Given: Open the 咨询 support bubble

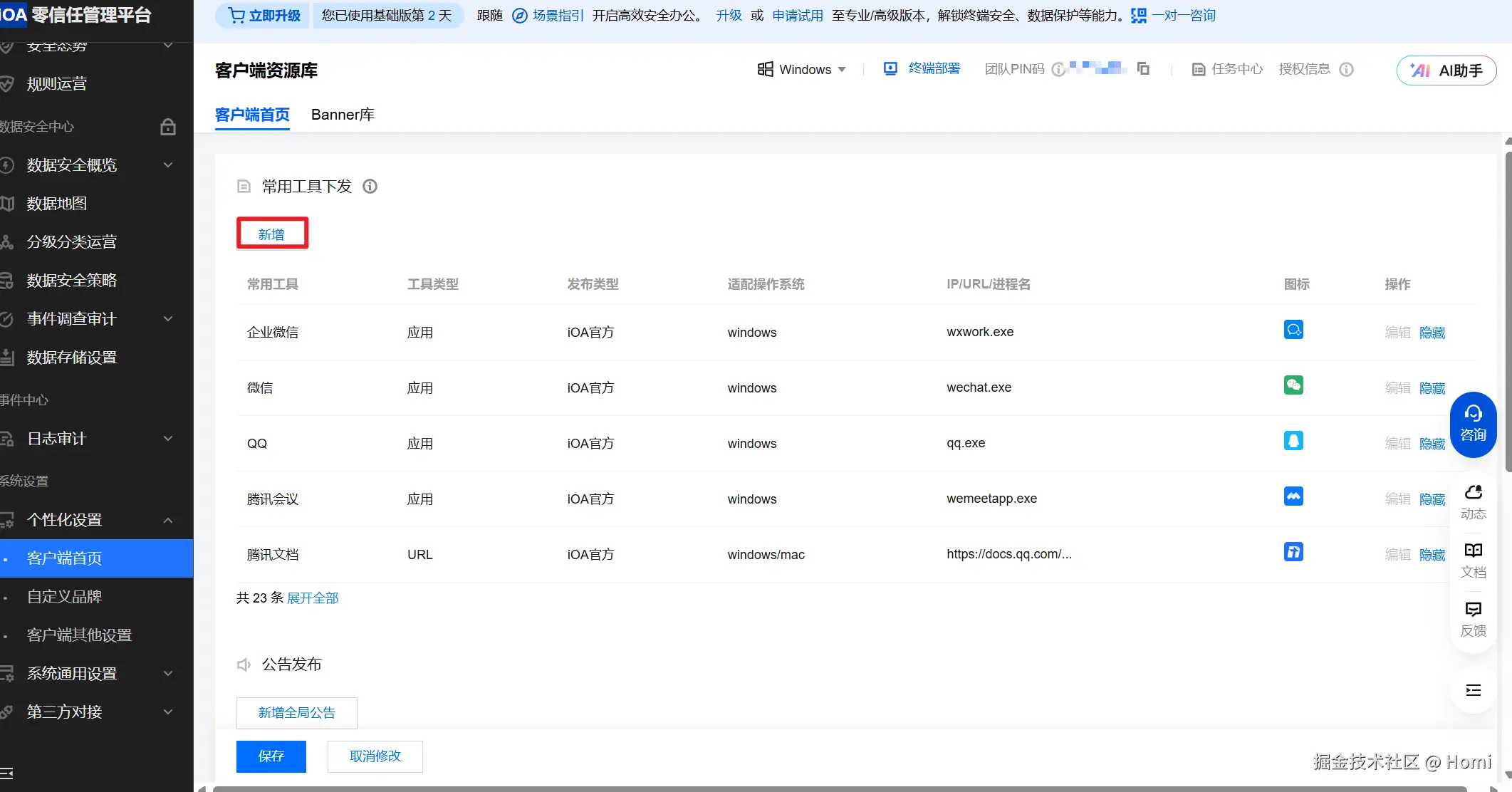Looking at the screenshot, I should (1473, 424).
